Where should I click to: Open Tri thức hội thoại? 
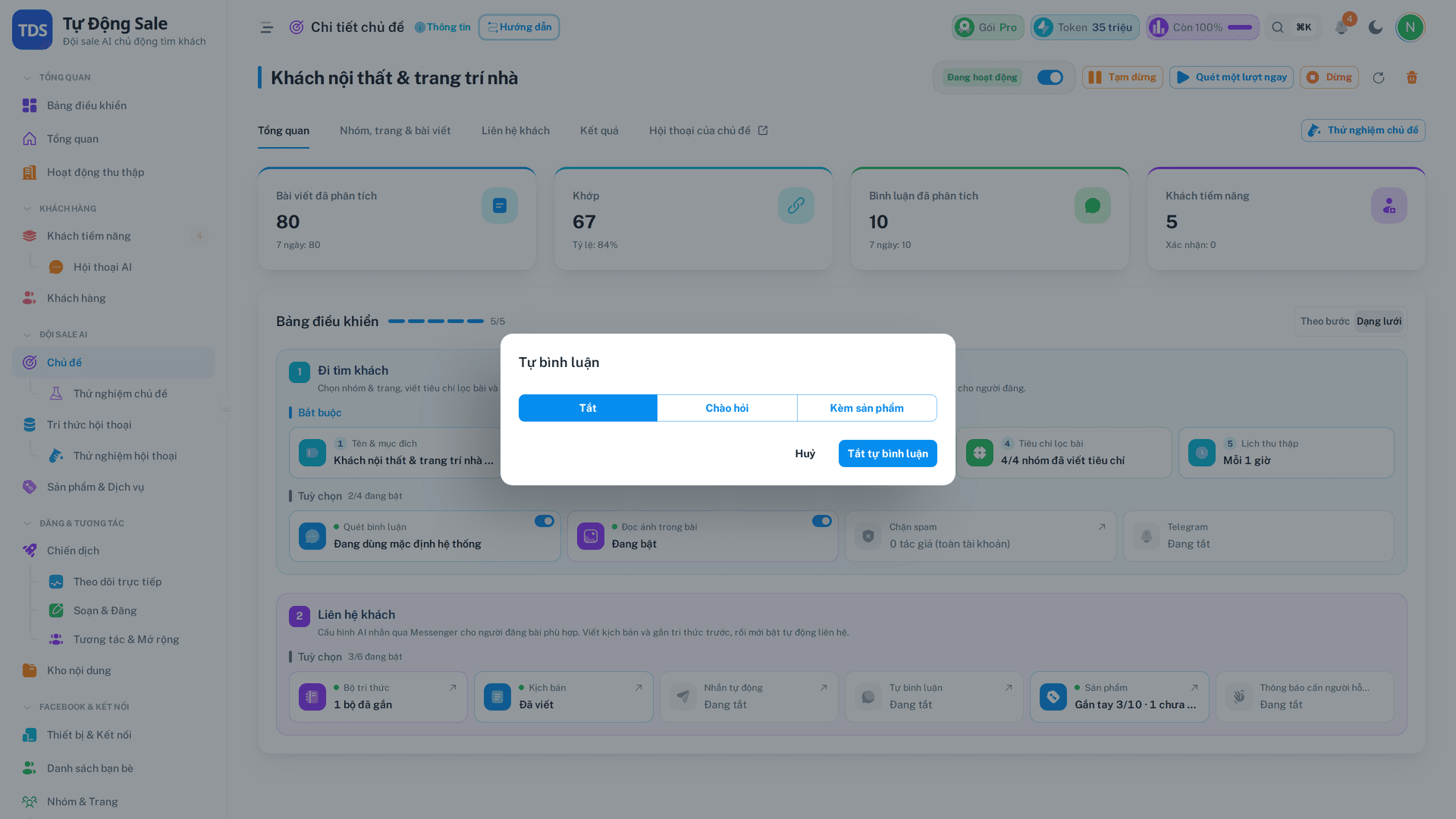coord(114,425)
